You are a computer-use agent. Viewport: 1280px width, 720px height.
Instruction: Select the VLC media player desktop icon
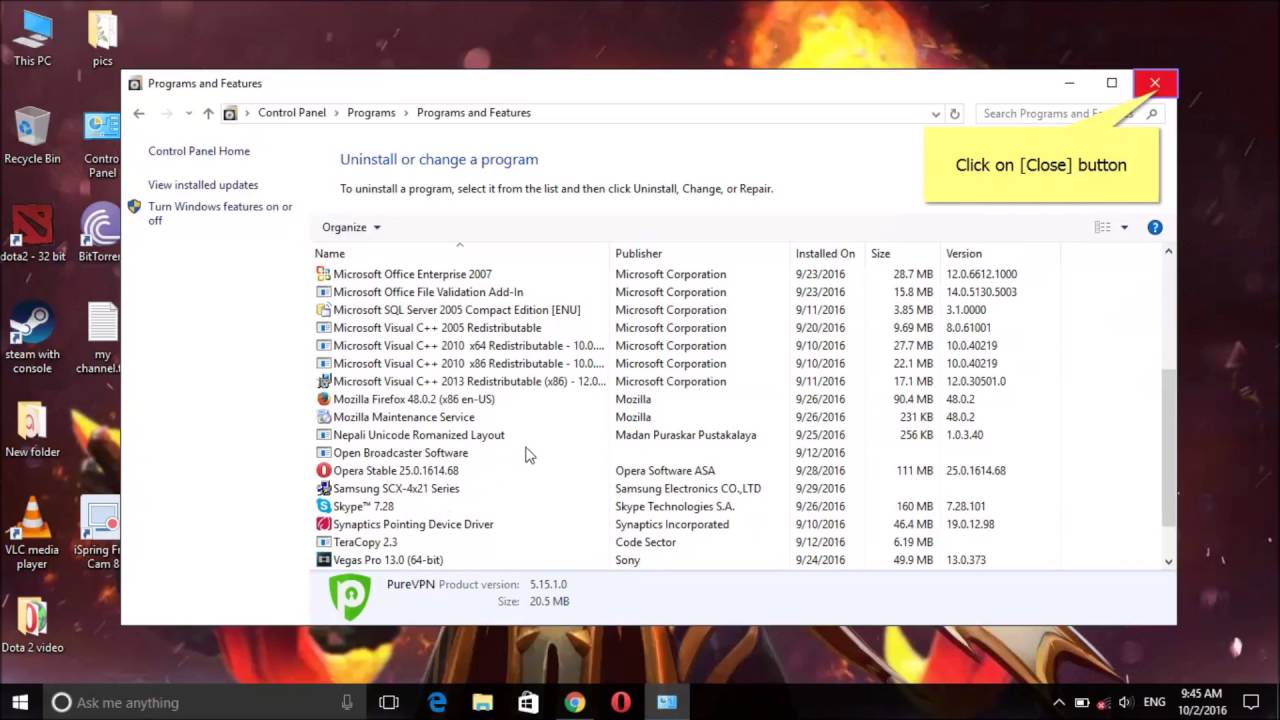pos(32,533)
